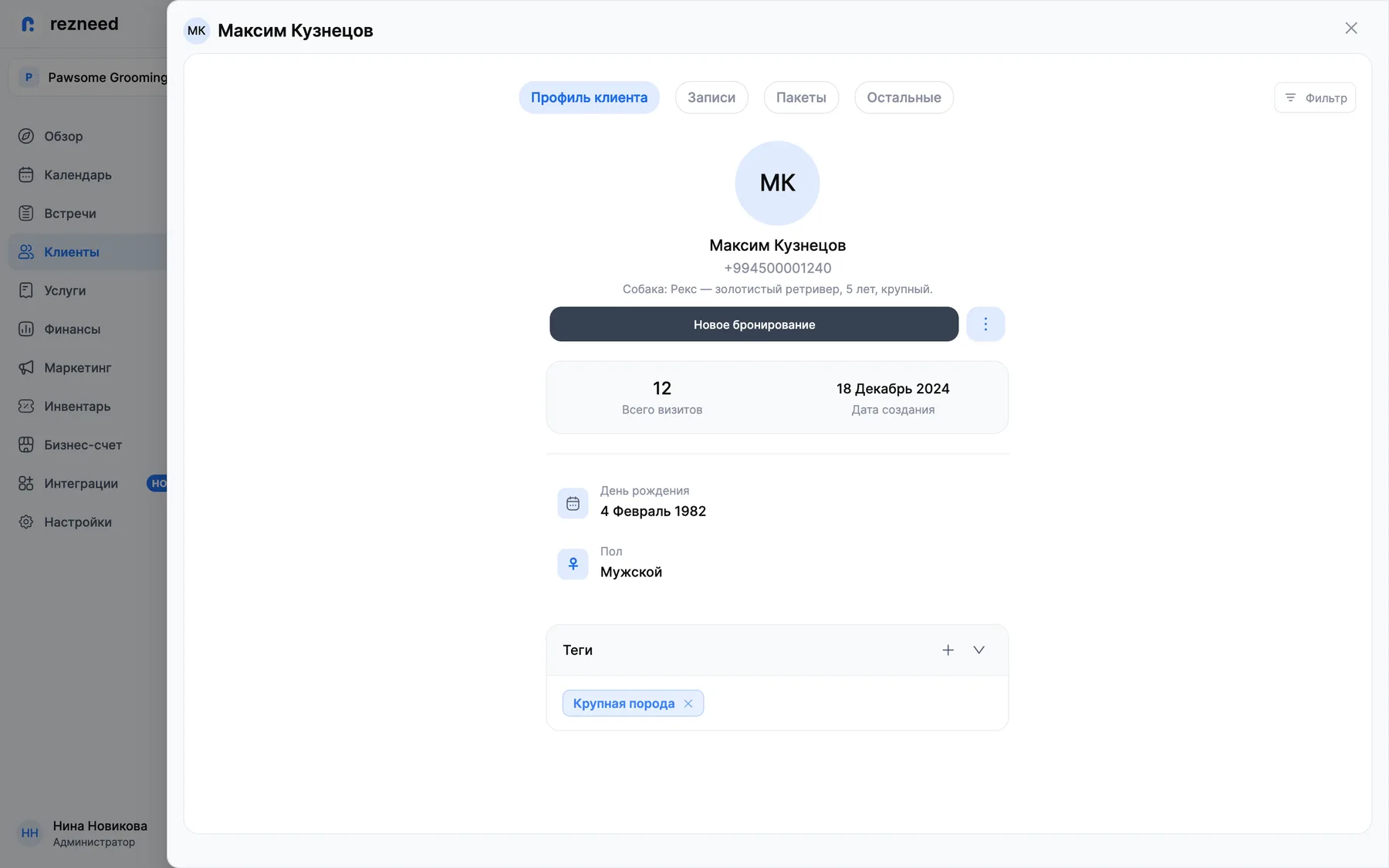Remove the Крупная порода tag

click(x=688, y=704)
